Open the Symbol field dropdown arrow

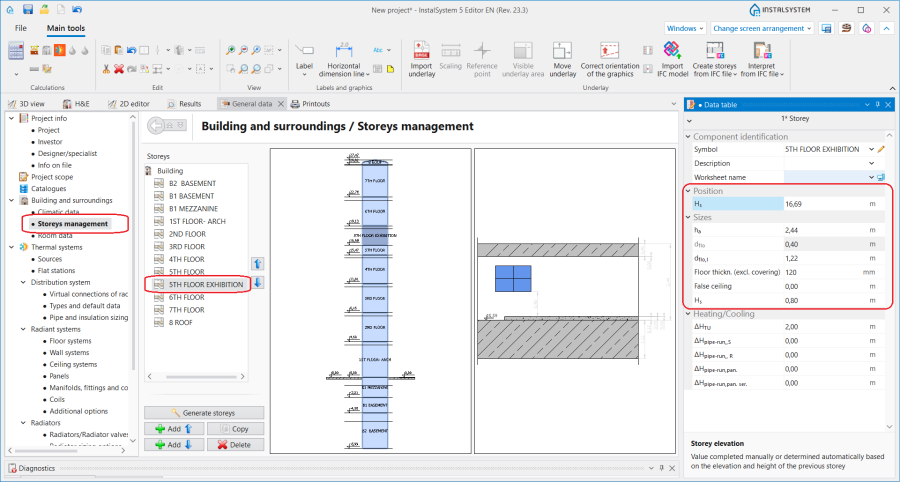coord(871,149)
